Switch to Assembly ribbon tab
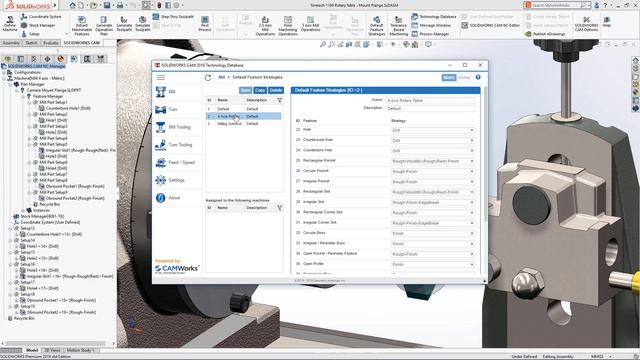The width and height of the screenshot is (640, 360). point(11,43)
